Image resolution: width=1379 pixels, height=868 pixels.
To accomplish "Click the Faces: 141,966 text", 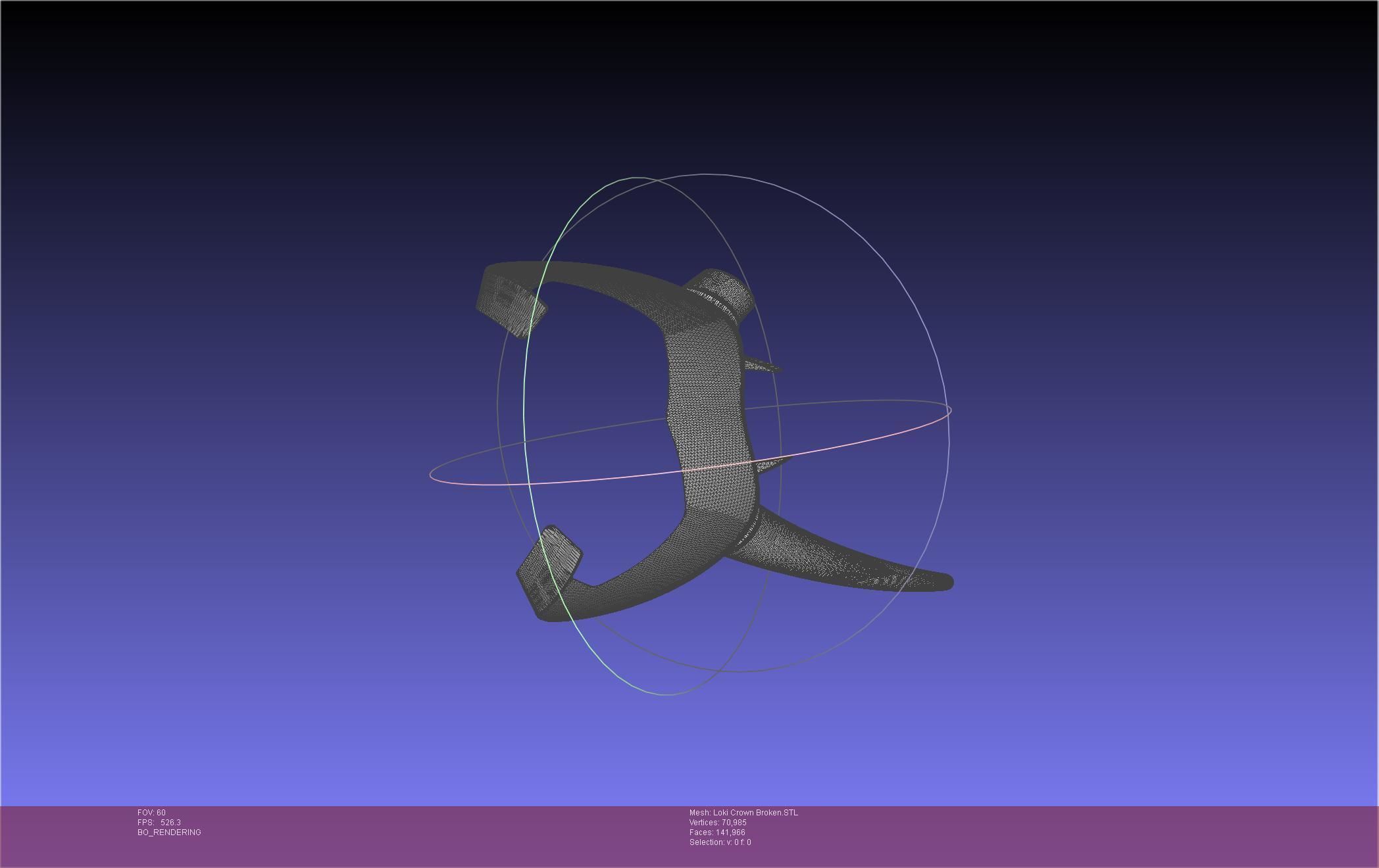I will pos(717,832).
